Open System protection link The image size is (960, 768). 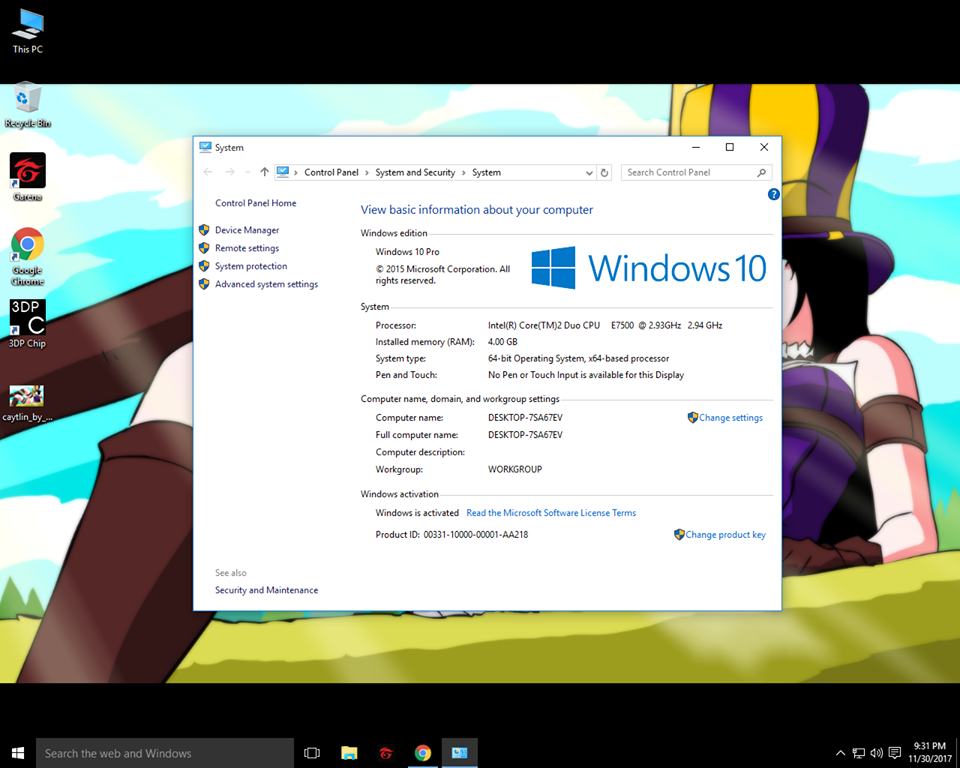point(251,266)
